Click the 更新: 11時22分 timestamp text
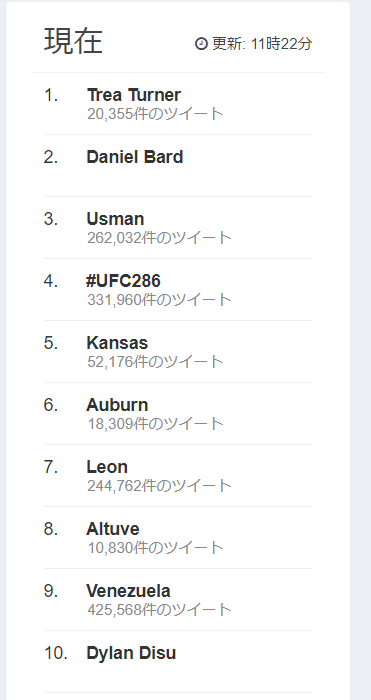Image resolution: width=371 pixels, height=700 pixels. coord(262,44)
